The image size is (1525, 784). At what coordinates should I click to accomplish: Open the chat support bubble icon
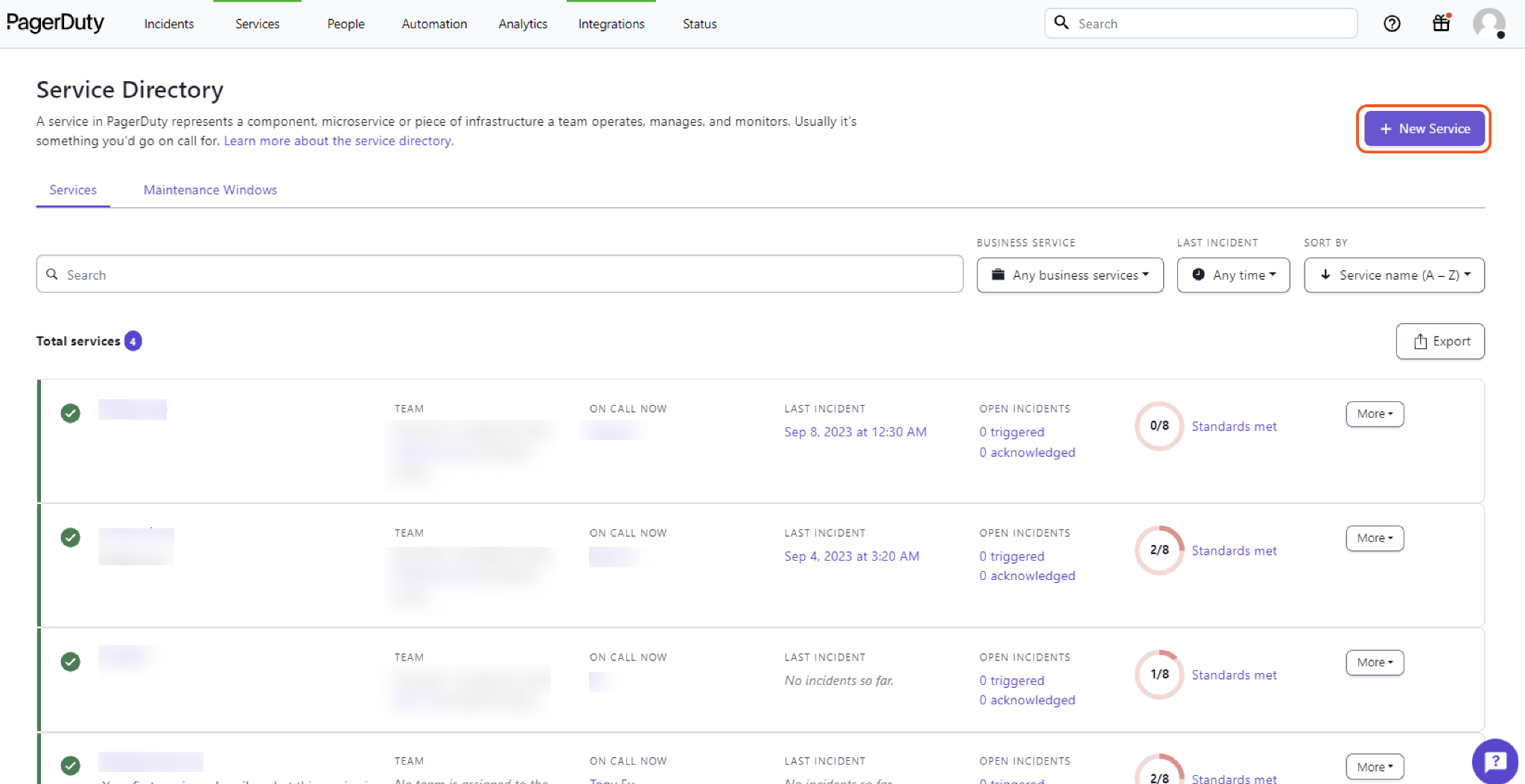(1494, 761)
